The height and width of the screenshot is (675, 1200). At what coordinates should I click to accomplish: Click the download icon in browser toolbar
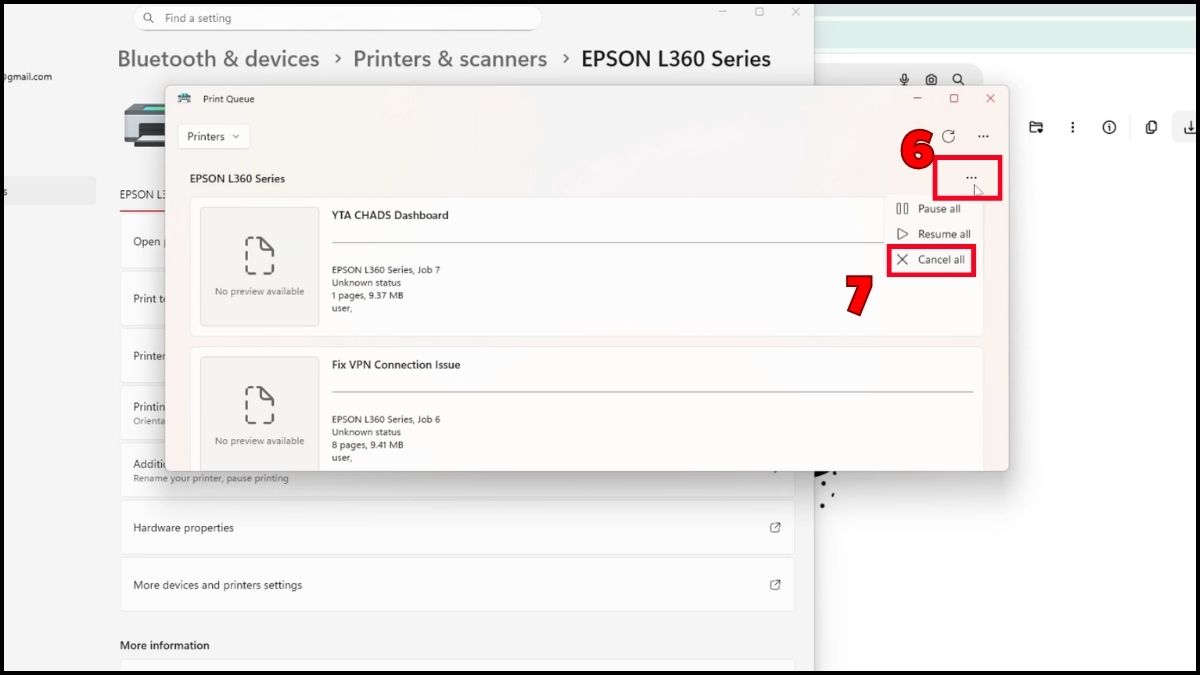click(x=1190, y=128)
